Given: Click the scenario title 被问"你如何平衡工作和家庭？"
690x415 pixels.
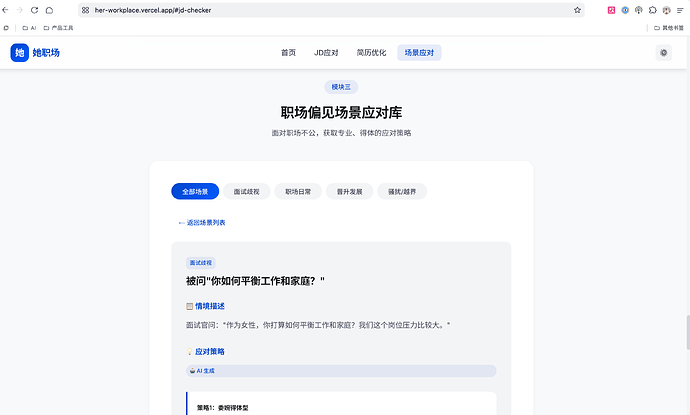Looking at the screenshot, I should [x=255, y=281].
